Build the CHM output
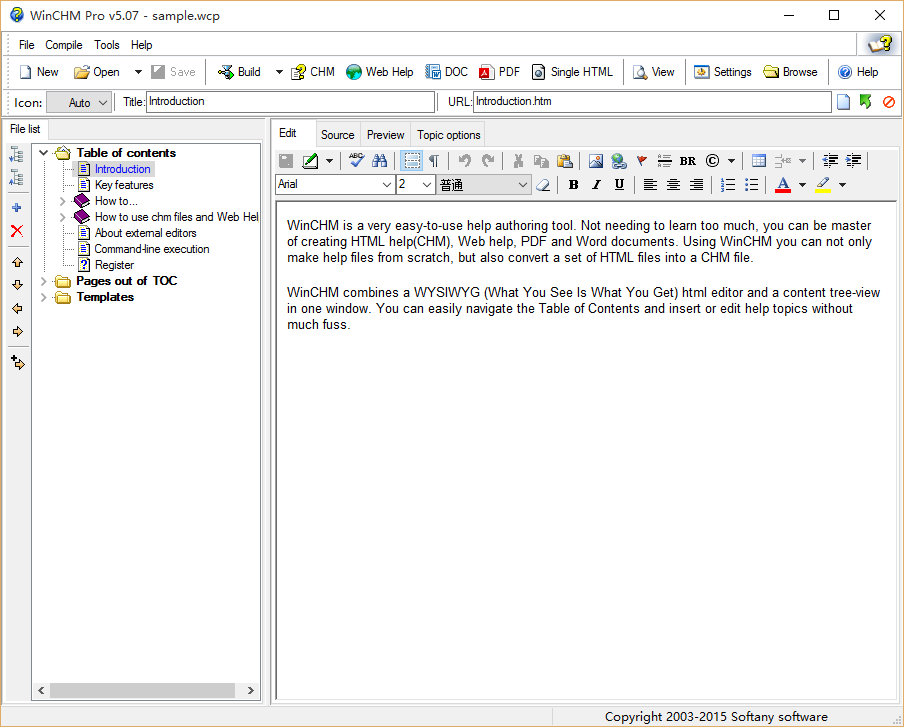Screen dimensions: 904x727 (x=312, y=72)
